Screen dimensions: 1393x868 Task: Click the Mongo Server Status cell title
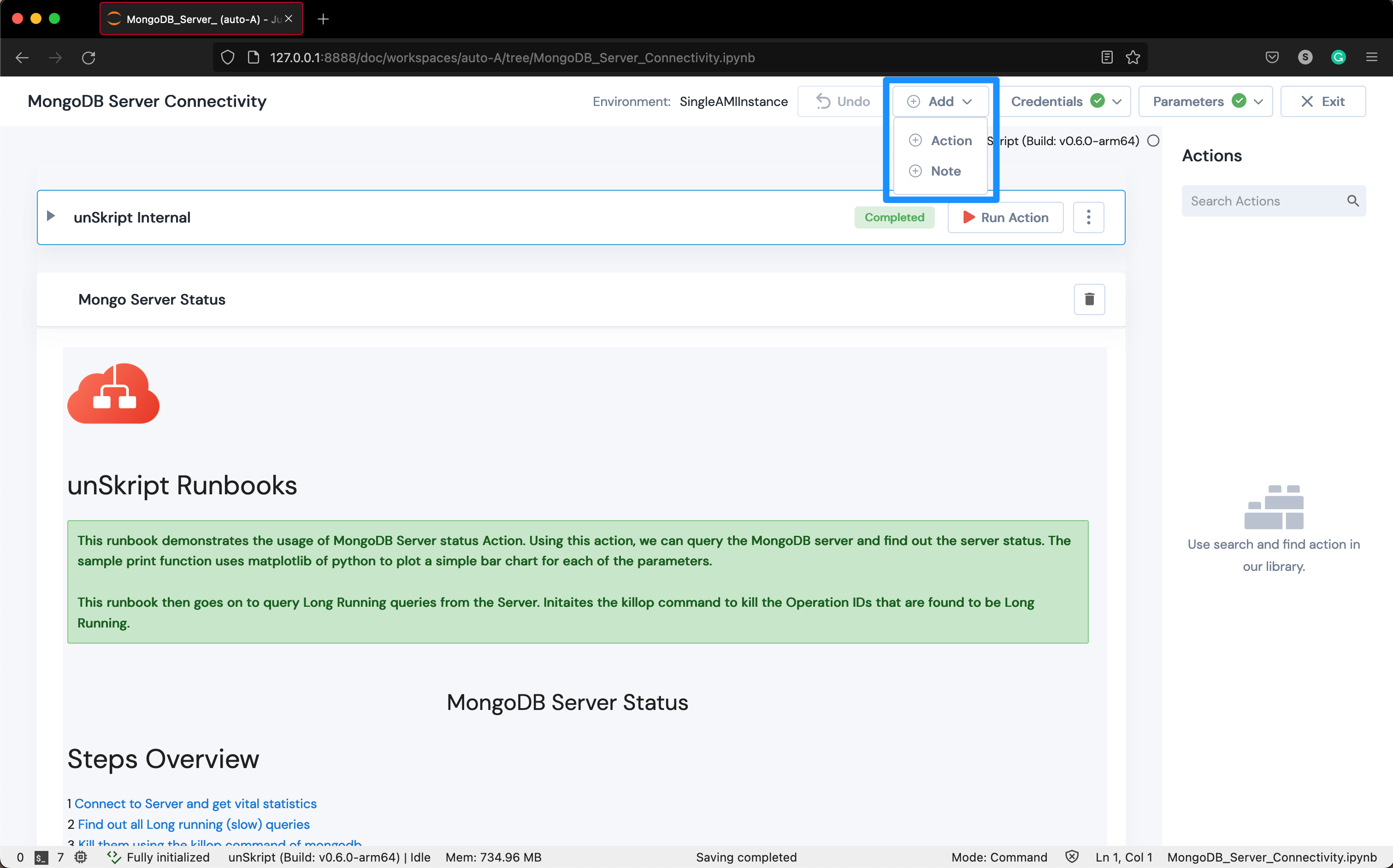[x=152, y=299]
